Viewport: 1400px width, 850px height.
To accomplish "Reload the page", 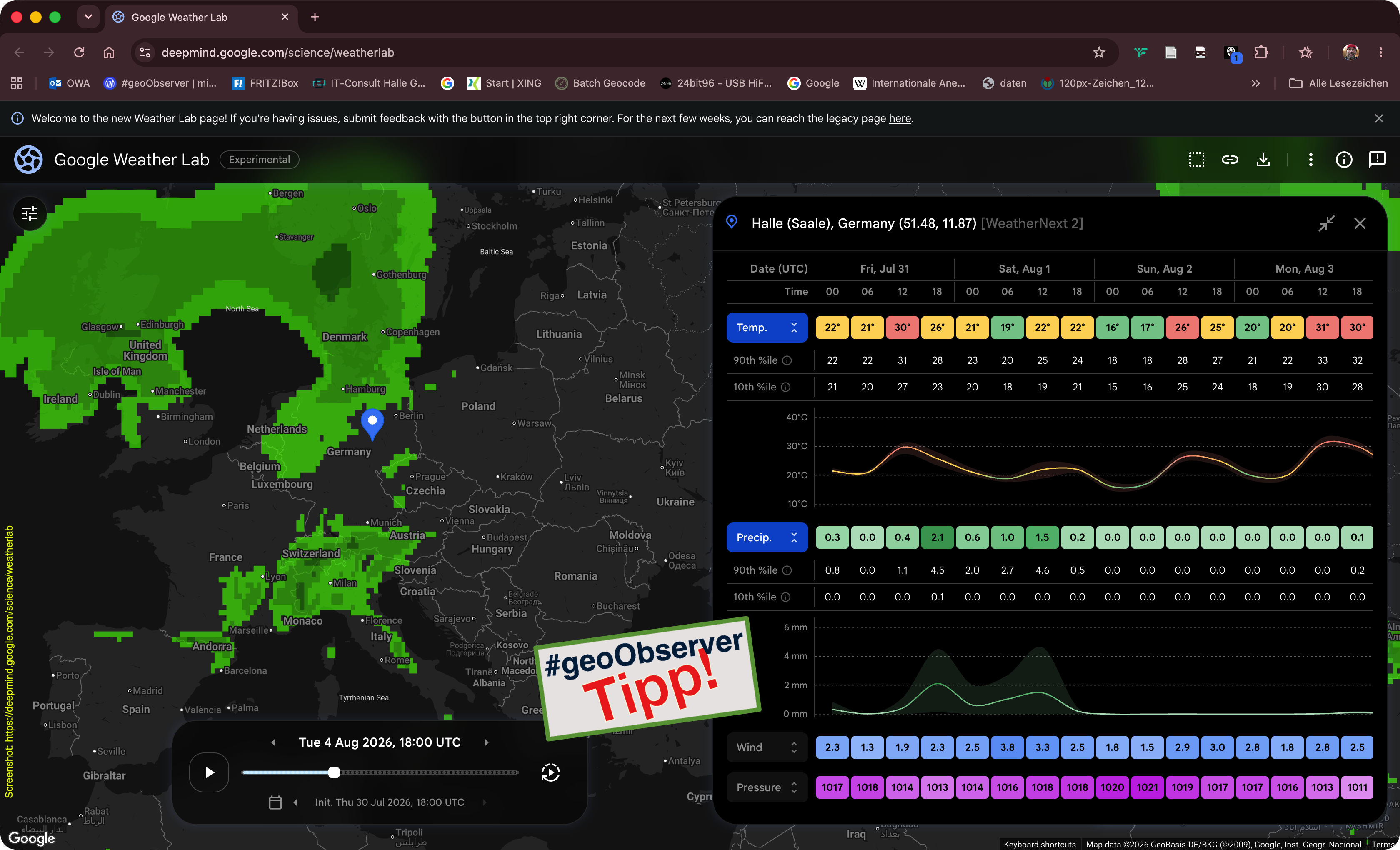I will [x=79, y=53].
